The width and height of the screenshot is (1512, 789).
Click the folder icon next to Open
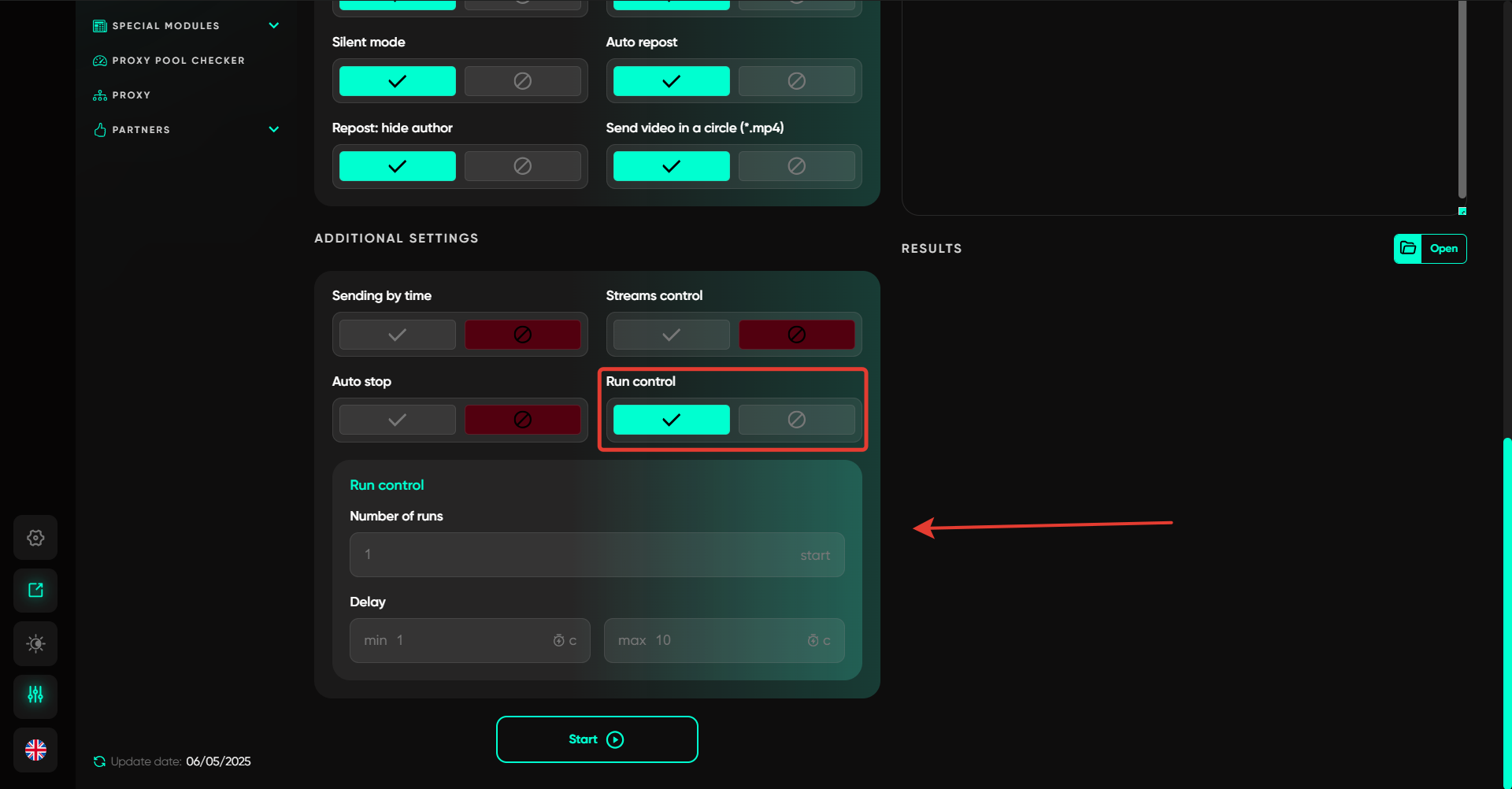(1408, 249)
